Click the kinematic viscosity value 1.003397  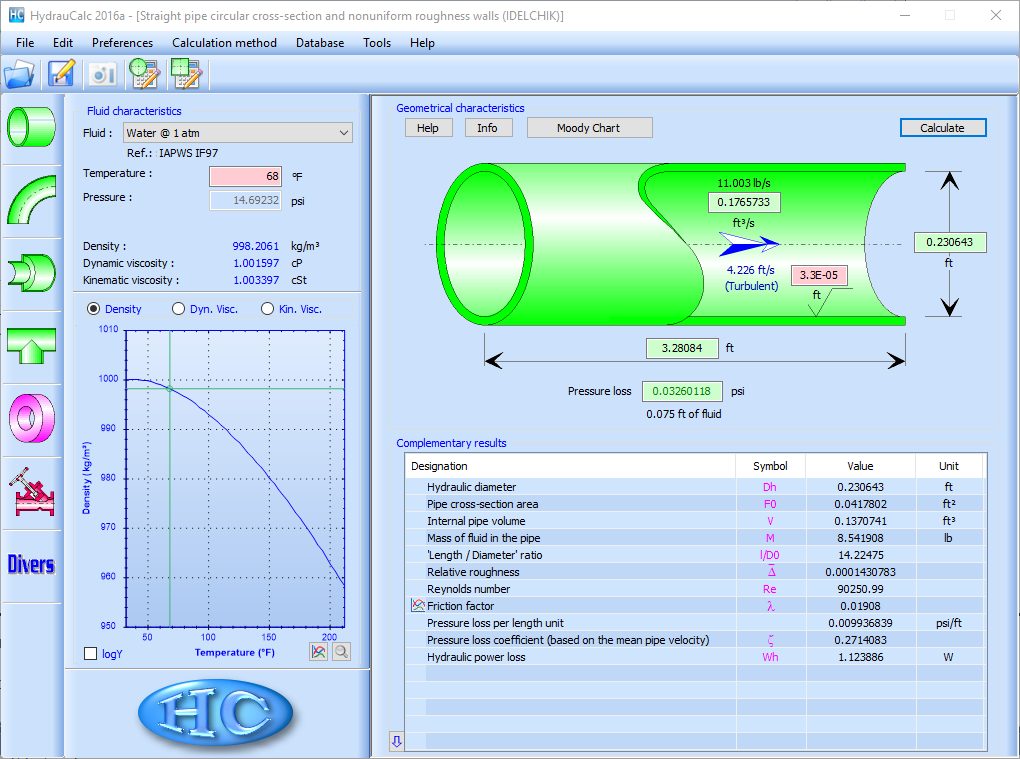[256, 280]
